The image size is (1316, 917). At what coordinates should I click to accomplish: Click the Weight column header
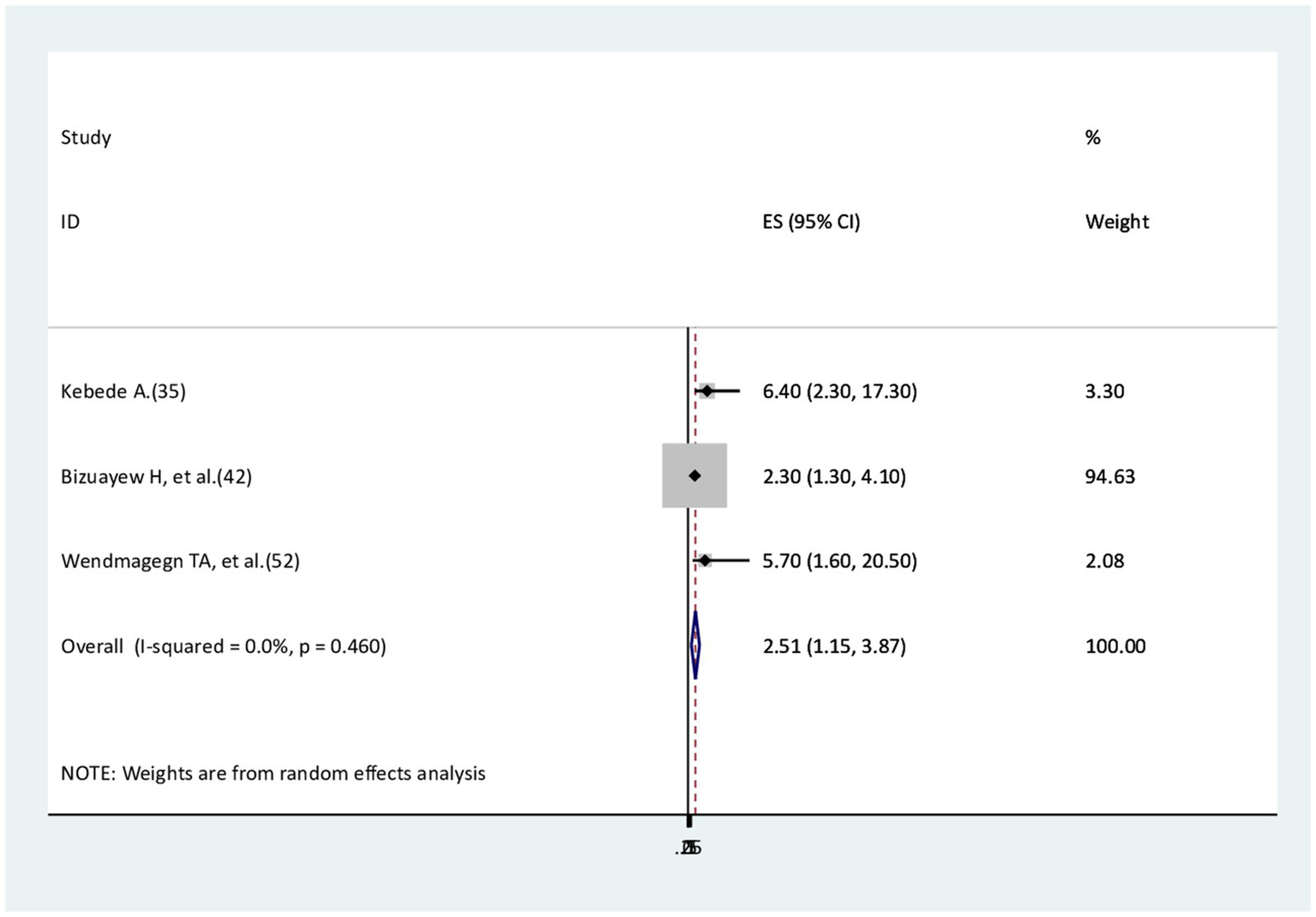tap(1116, 222)
